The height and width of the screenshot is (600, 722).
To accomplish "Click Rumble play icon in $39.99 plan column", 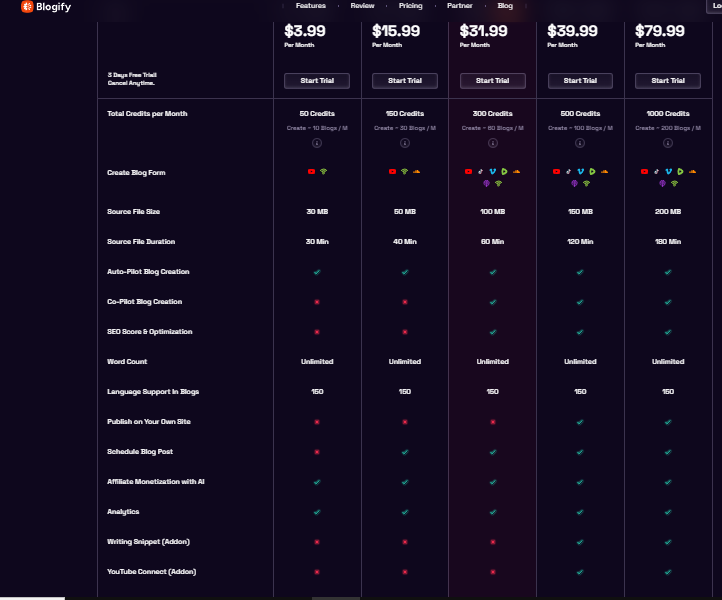I will (x=592, y=171).
